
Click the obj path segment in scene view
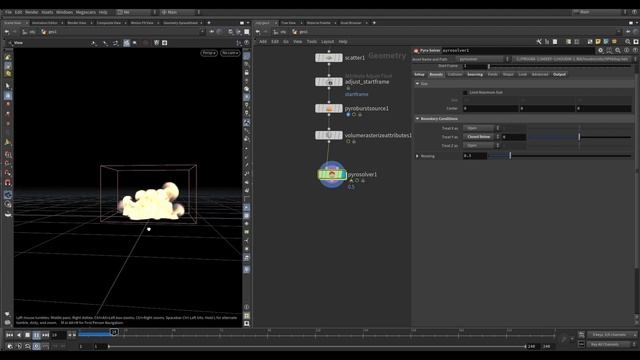coord(29,32)
